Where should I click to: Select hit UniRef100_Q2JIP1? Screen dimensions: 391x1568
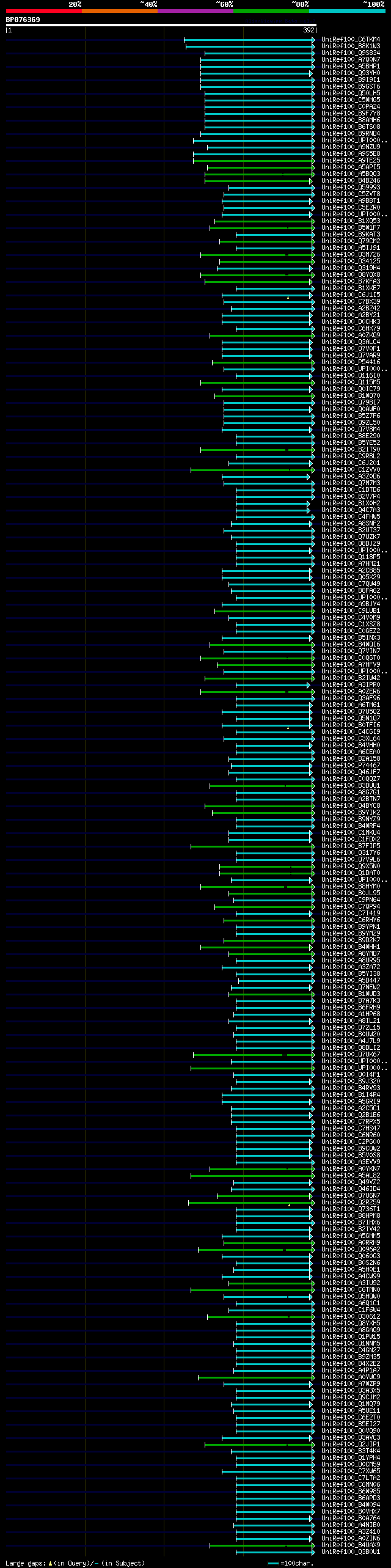pyautogui.click(x=351, y=1445)
